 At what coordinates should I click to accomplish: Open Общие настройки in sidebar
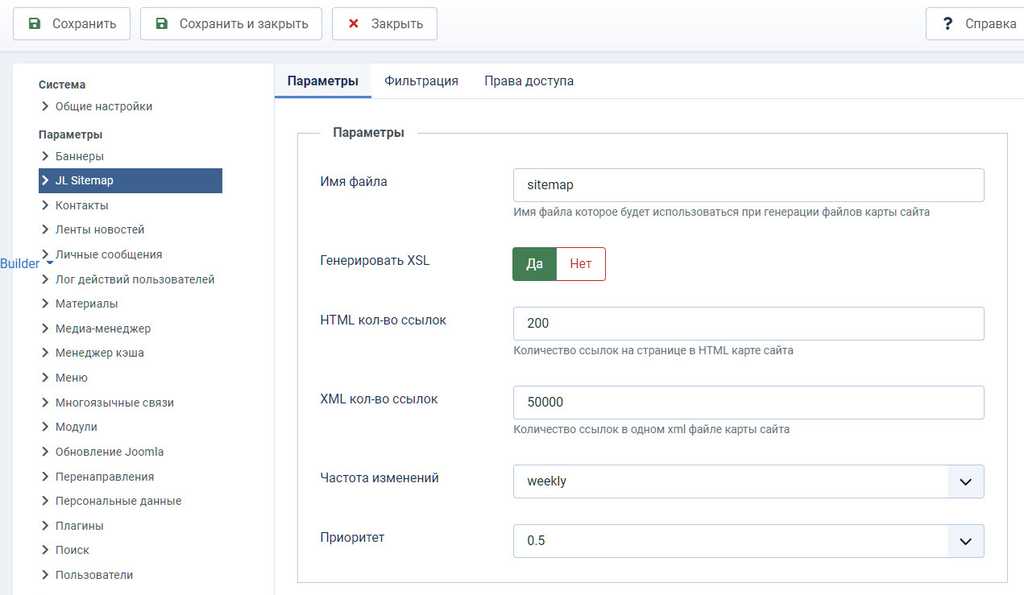tap(103, 106)
